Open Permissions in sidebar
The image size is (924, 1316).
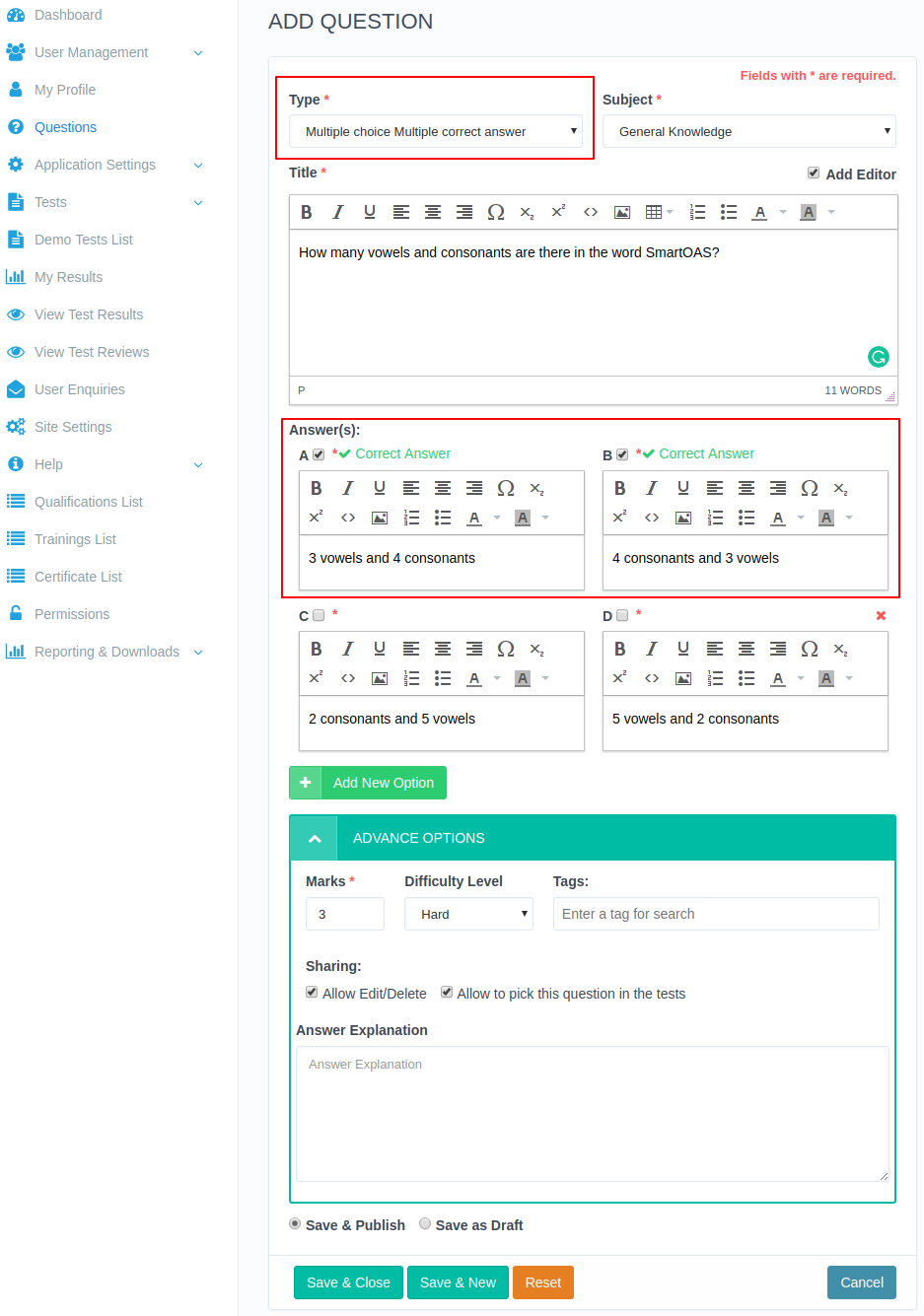tap(72, 614)
